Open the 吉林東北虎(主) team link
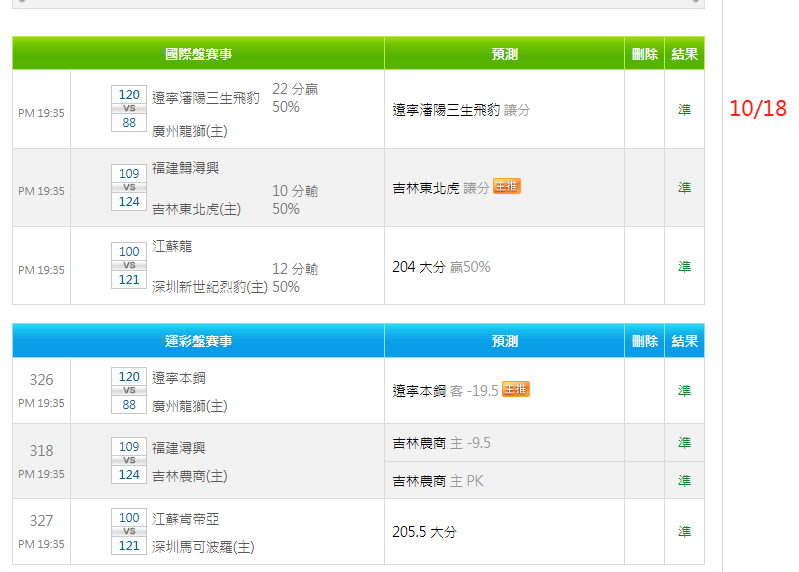The width and height of the screenshot is (799, 572). [x=196, y=209]
